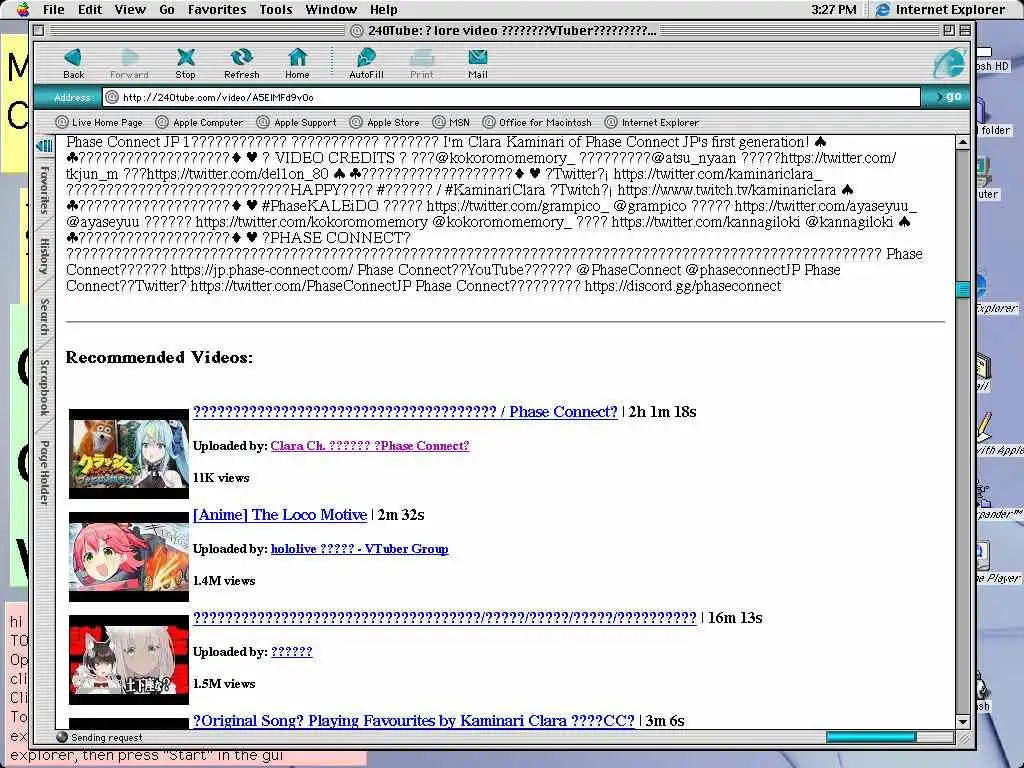This screenshot has height=768, width=1024.
Task: Open the Mail toolbar icon
Action: [x=477, y=63]
